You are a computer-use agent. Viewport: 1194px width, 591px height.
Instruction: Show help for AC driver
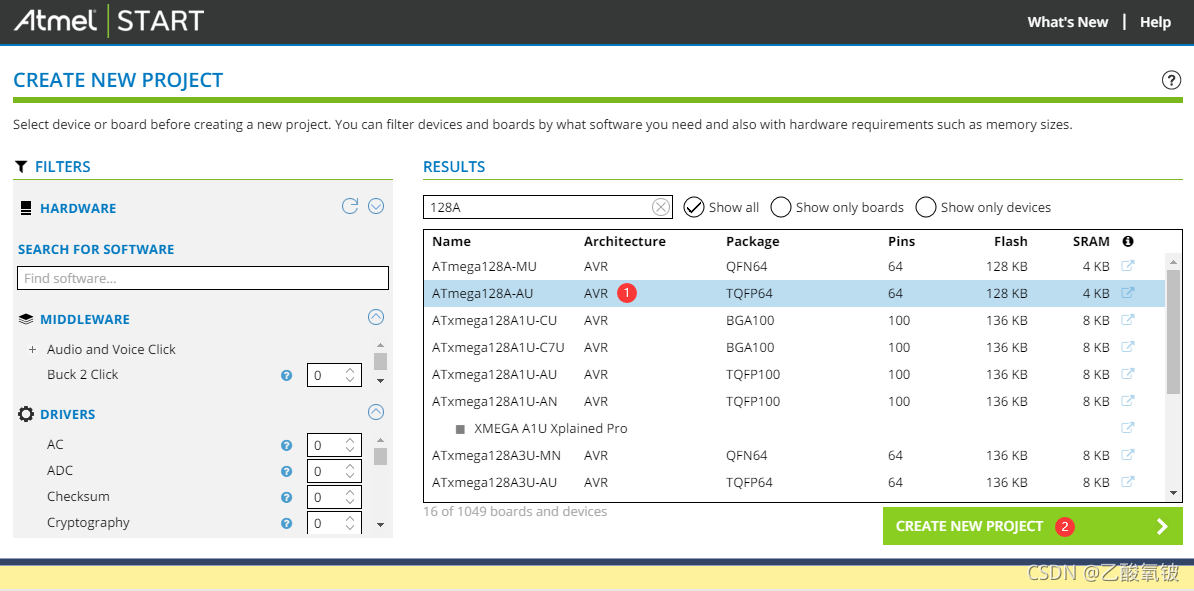click(286, 446)
